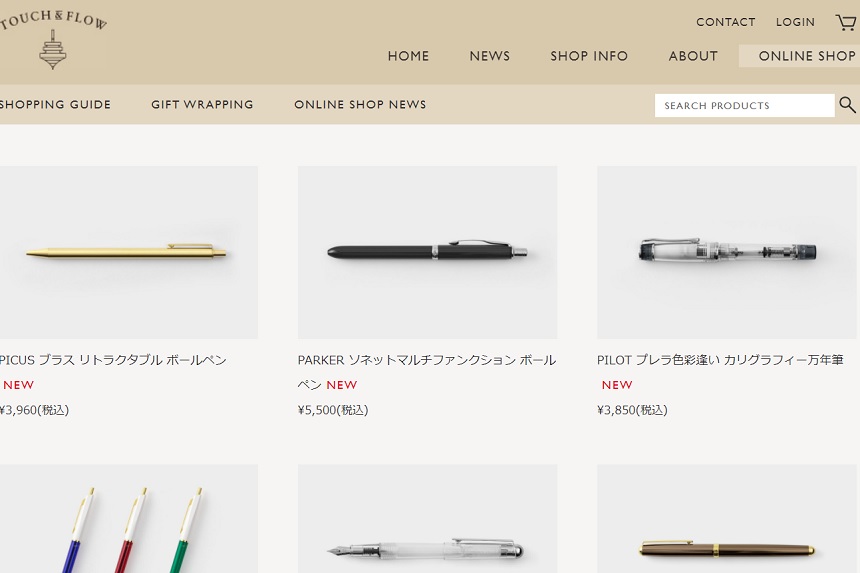860x573 pixels.
Task: Click the PARKER ソネットマルチファンクション product title
Action: 427,372
